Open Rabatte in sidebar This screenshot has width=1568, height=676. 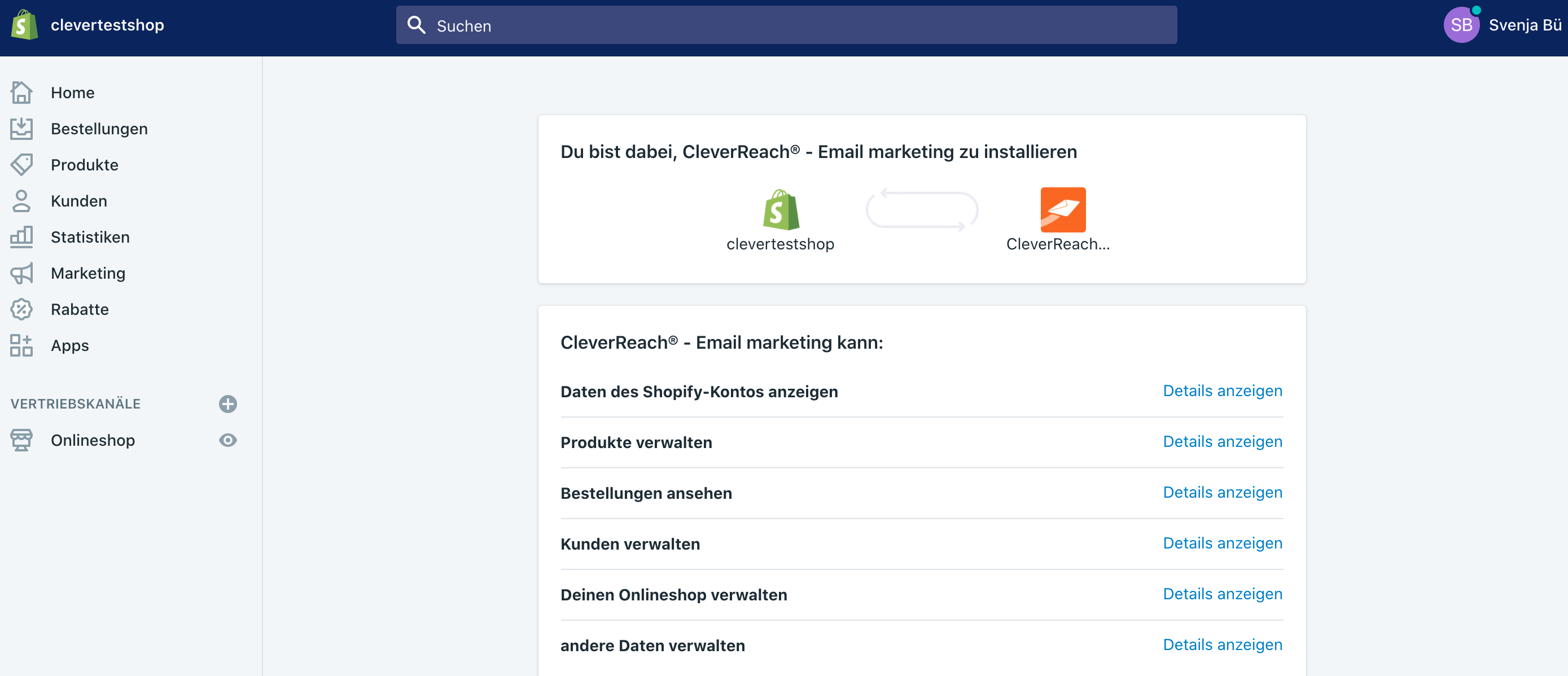[80, 309]
